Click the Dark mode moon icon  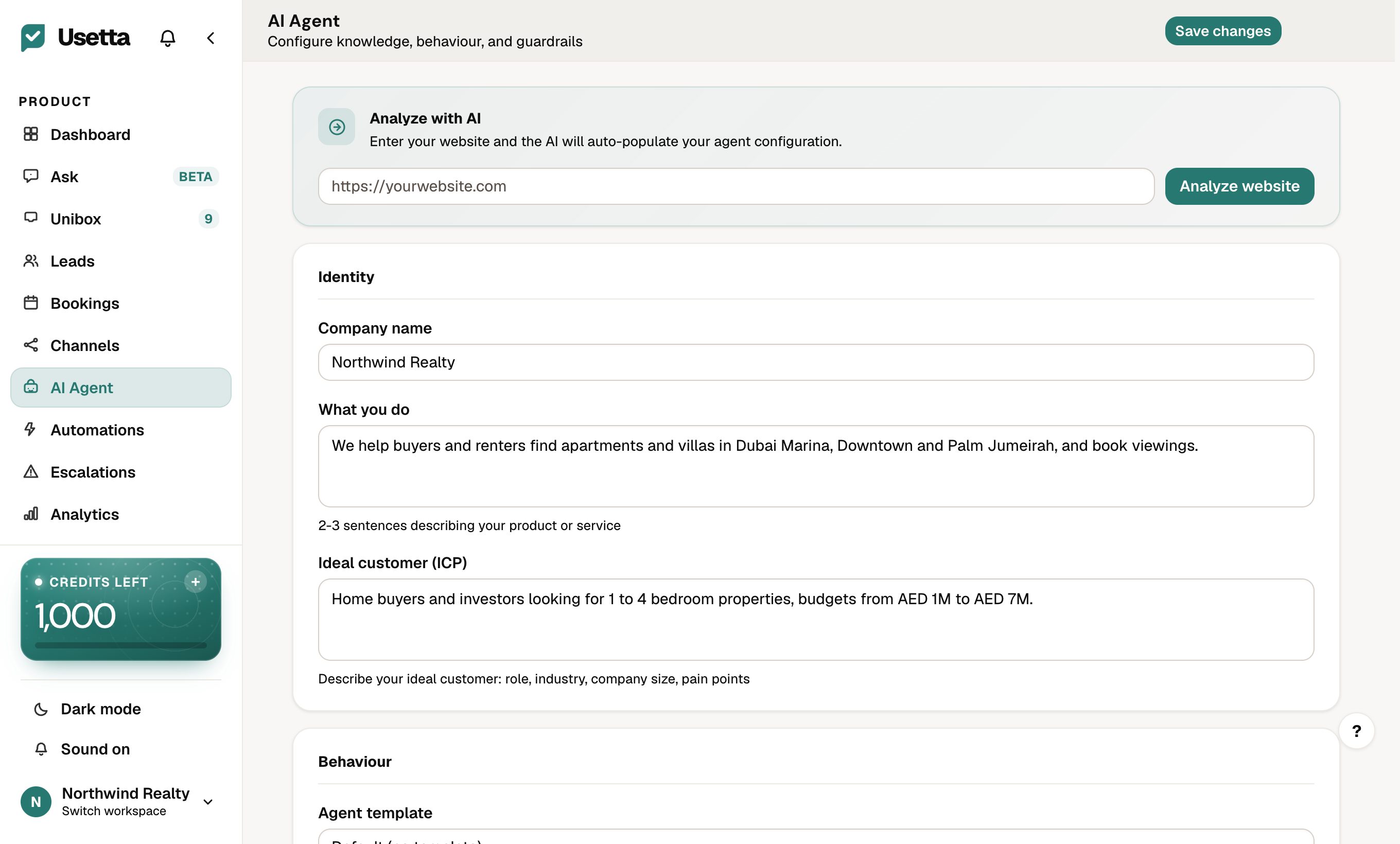pyautogui.click(x=41, y=709)
